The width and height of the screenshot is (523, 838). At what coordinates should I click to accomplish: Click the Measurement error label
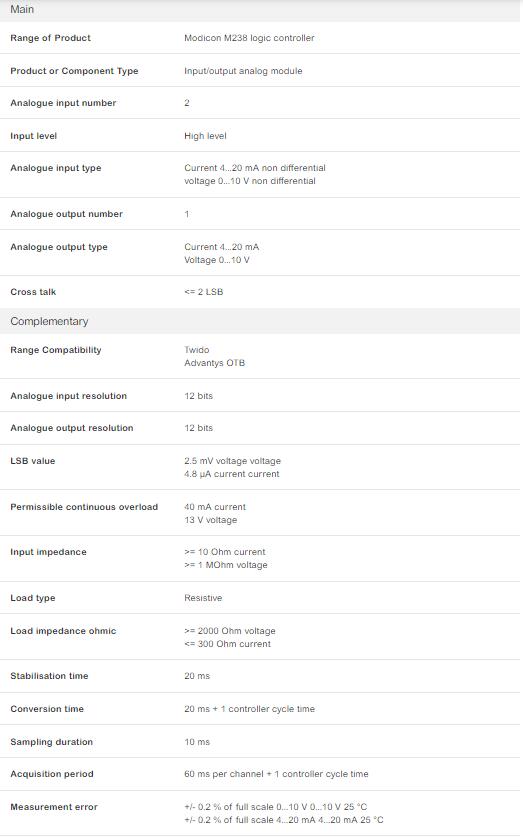tap(54, 807)
